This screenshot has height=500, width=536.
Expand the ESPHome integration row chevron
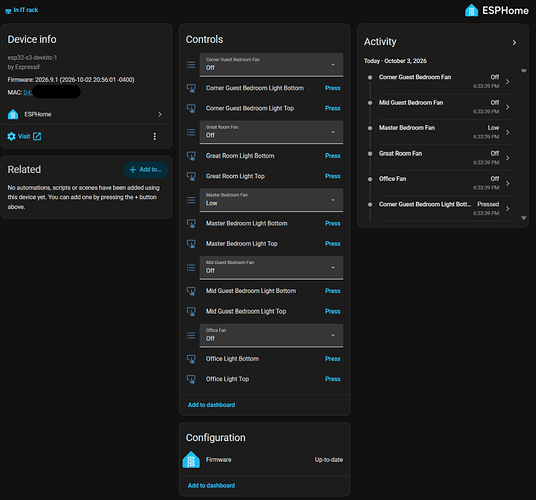click(160, 114)
